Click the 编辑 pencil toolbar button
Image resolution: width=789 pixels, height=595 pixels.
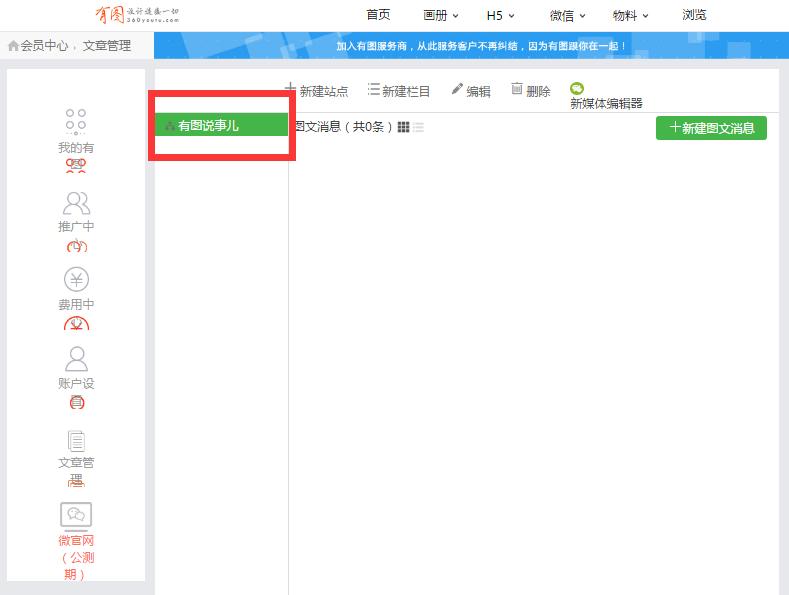pyautogui.click(x=471, y=91)
